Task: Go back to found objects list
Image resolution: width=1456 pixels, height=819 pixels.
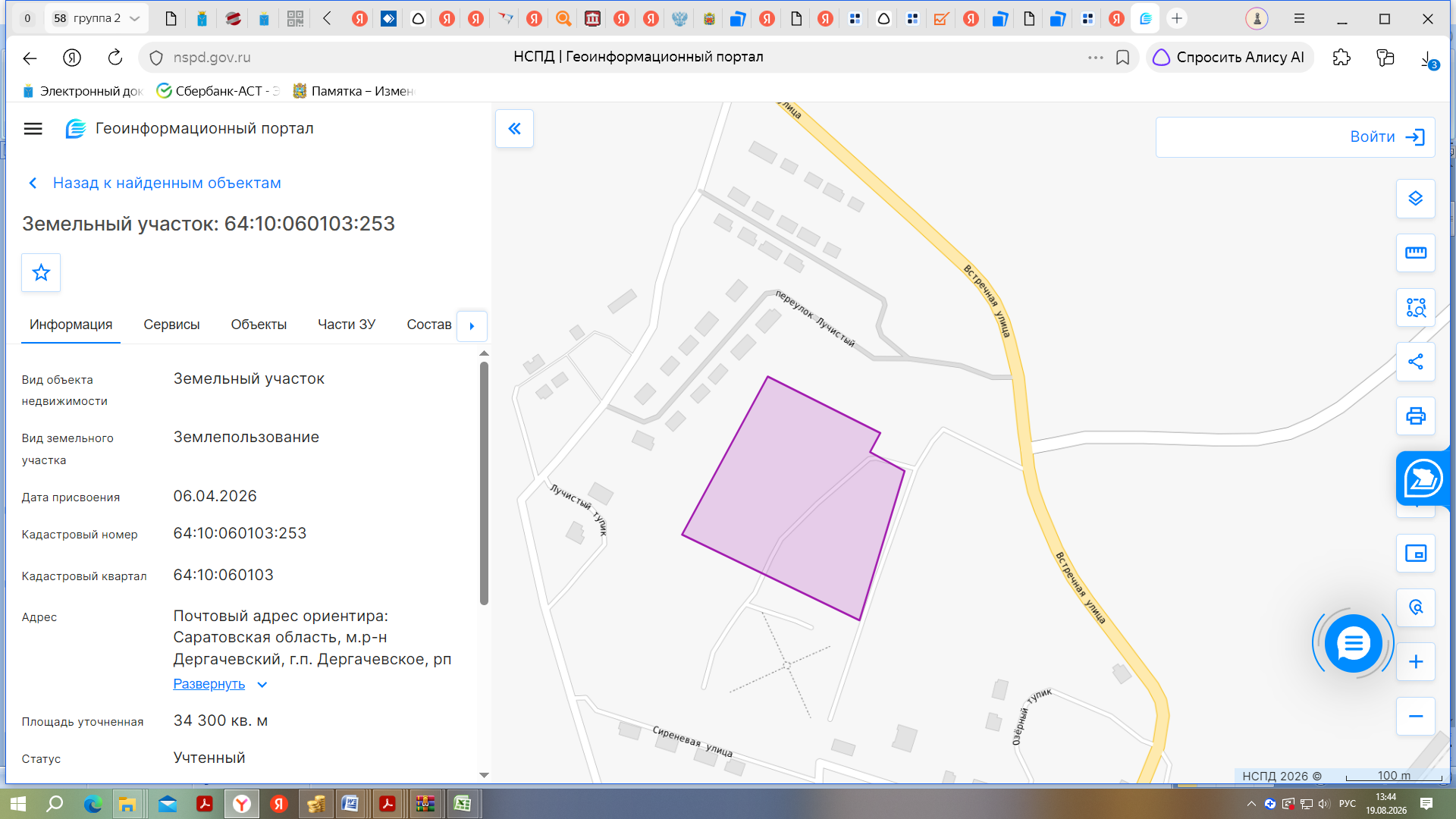Action: point(155,183)
